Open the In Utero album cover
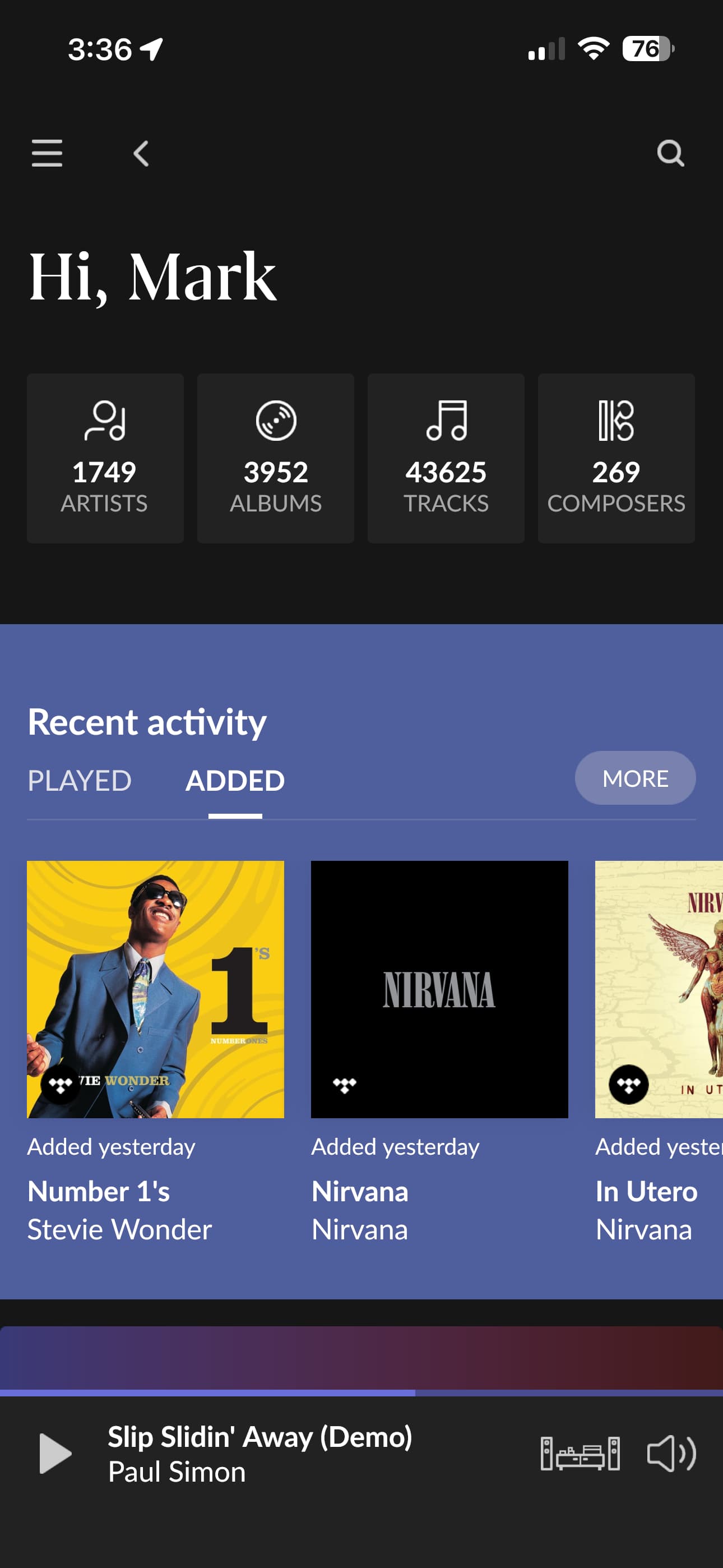The width and height of the screenshot is (723, 1568). click(x=659, y=989)
